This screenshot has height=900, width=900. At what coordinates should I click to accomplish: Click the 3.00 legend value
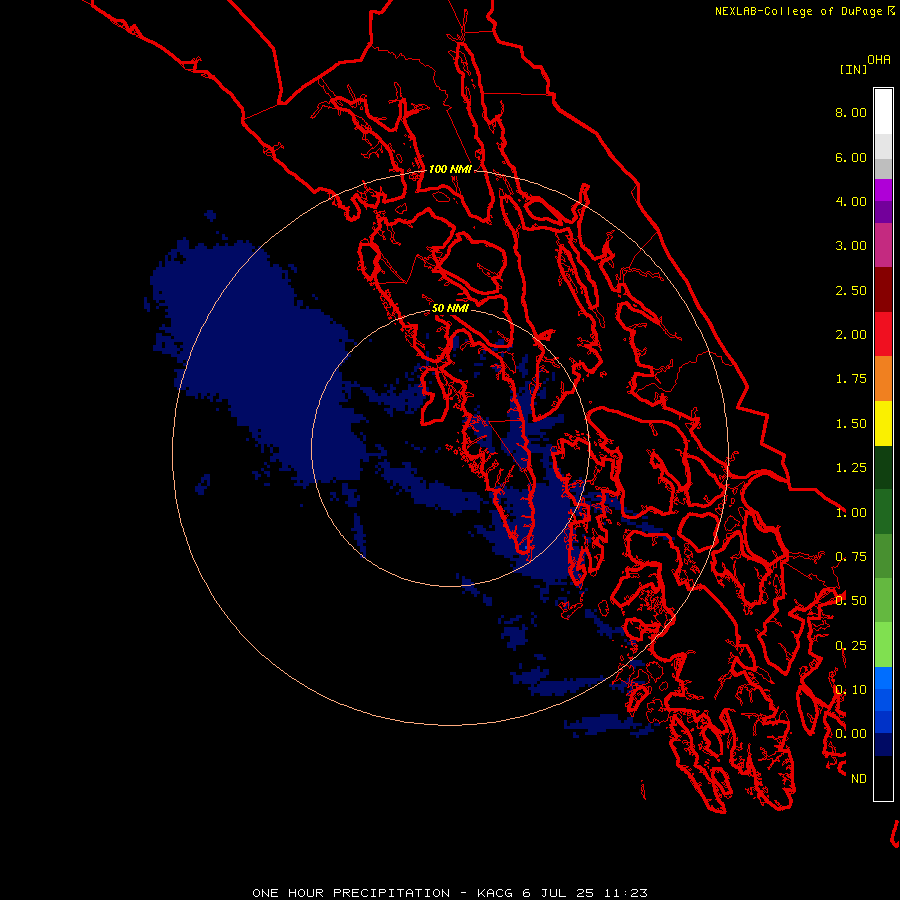pos(851,246)
